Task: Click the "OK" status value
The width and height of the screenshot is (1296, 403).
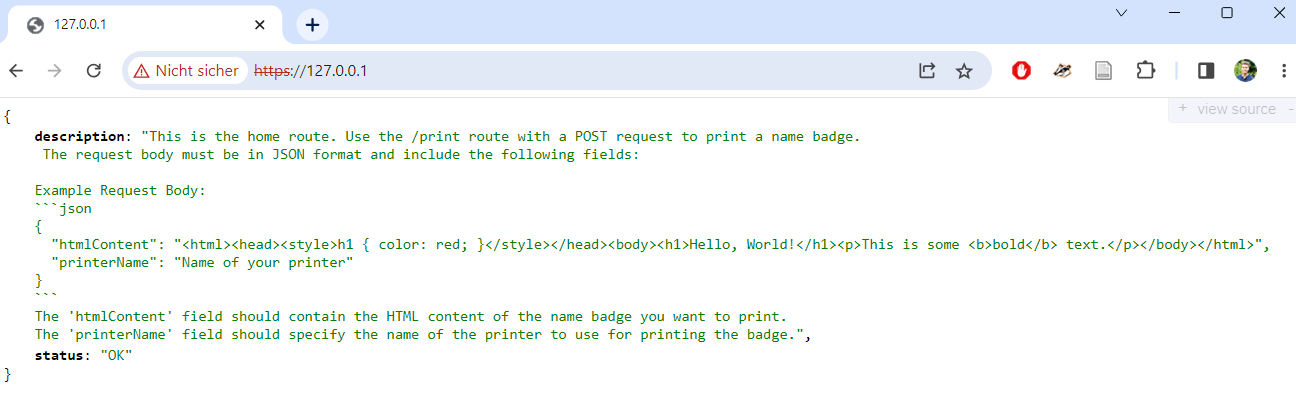Action: coord(116,355)
